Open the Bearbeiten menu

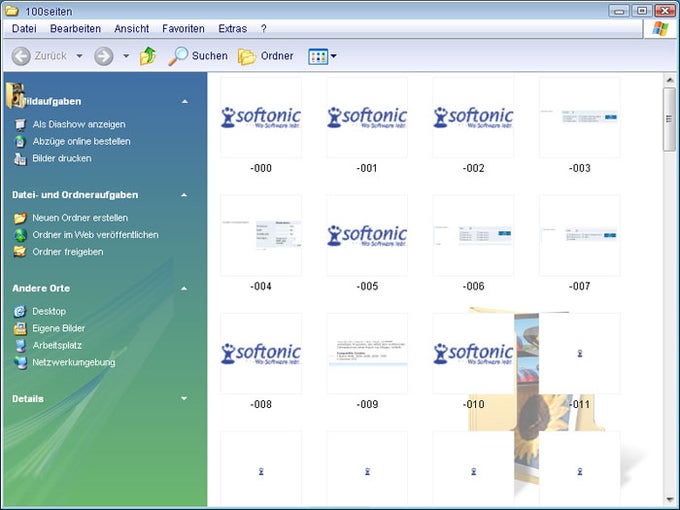click(x=75, y=29)
